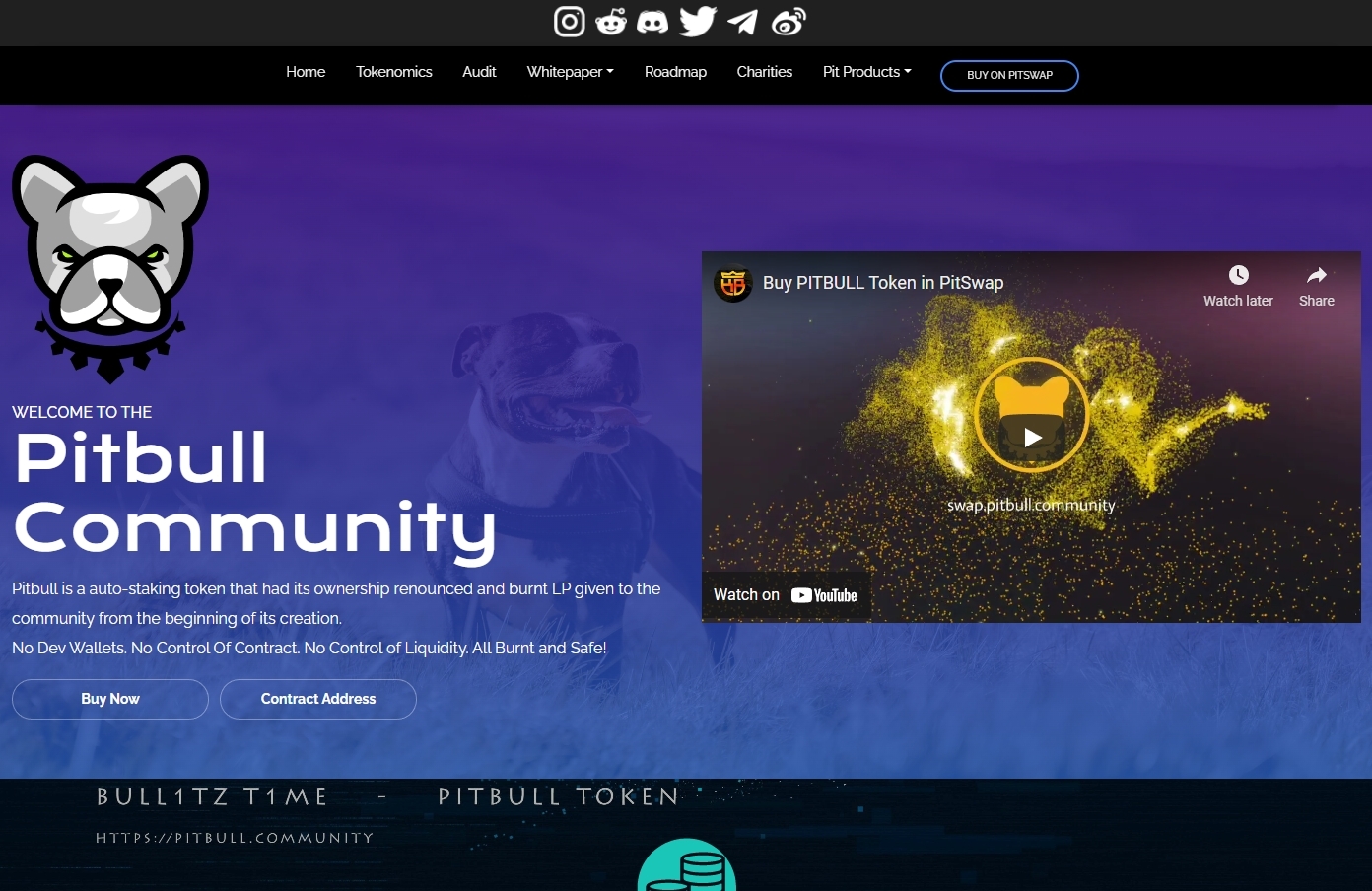This screenshot has width=1372, height=891.
Task: Click the PITBULL TOKEN banner text
Action: [559, 796]
